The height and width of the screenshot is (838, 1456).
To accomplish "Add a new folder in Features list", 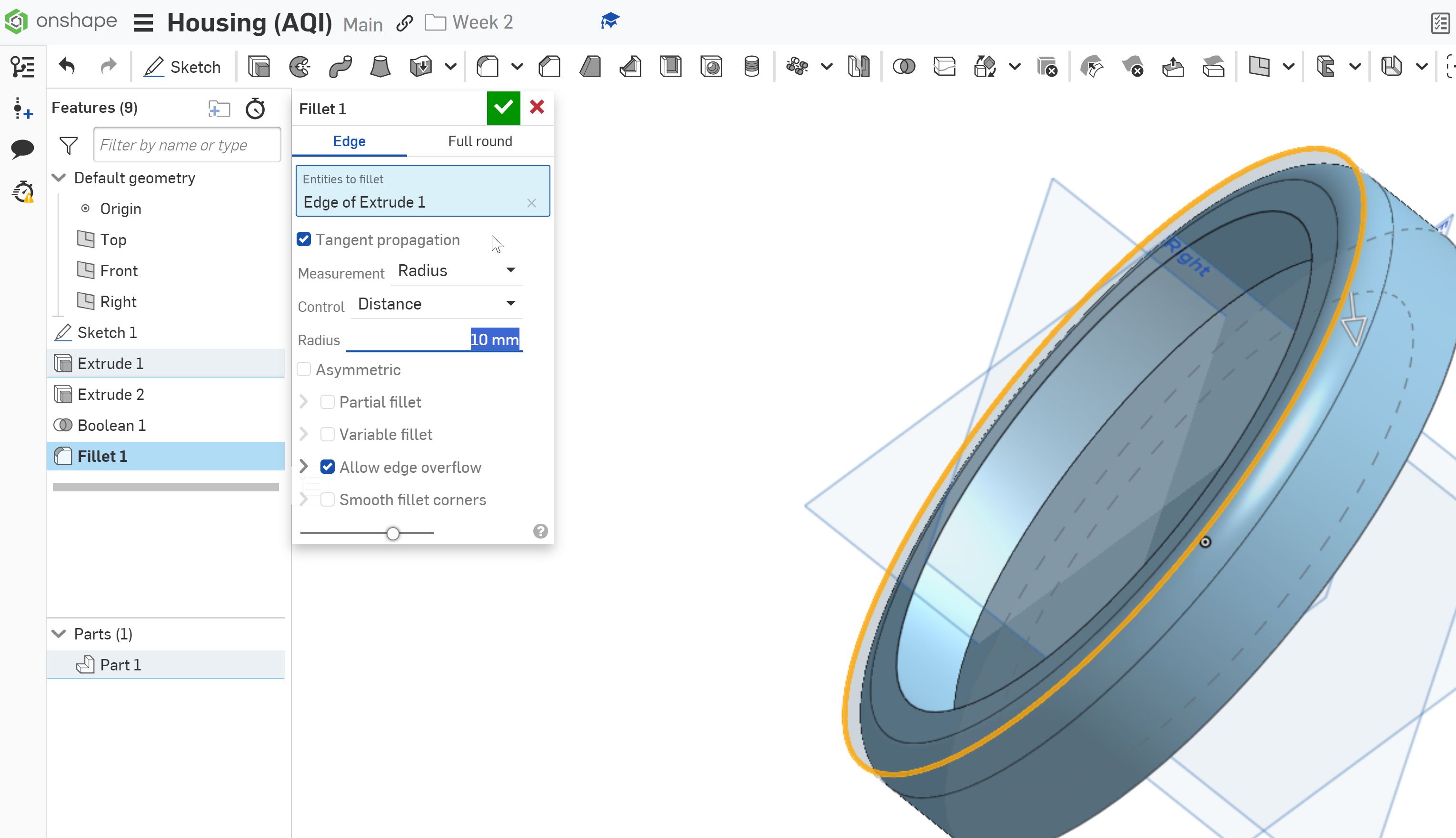I will pyautogui.click(x=219, y=108).
